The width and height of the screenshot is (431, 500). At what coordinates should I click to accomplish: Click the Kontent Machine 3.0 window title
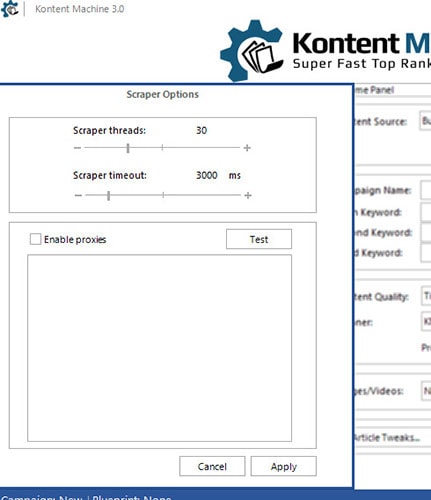pos(80,9)
